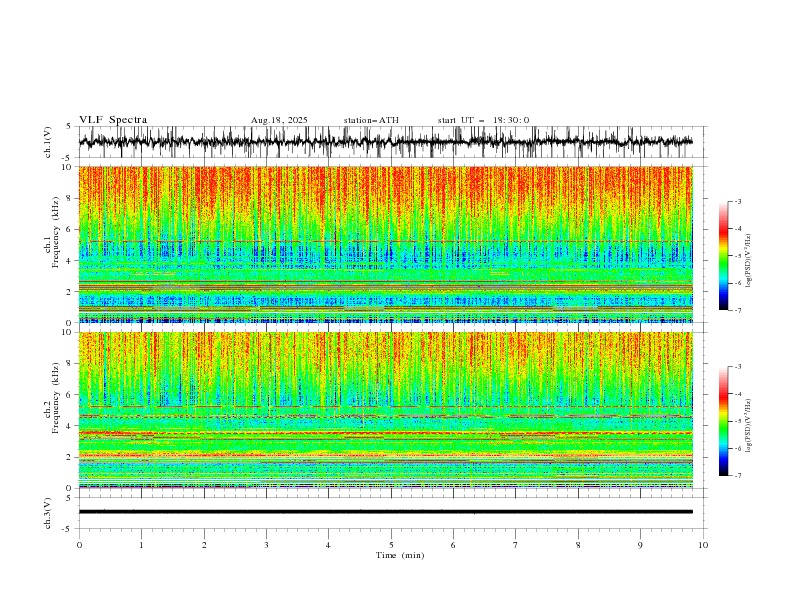This screenshot has height=612, width=792.
Task: Click the "8" kHz tick of ch.2 spectrogram
Action: pos(70,364)
